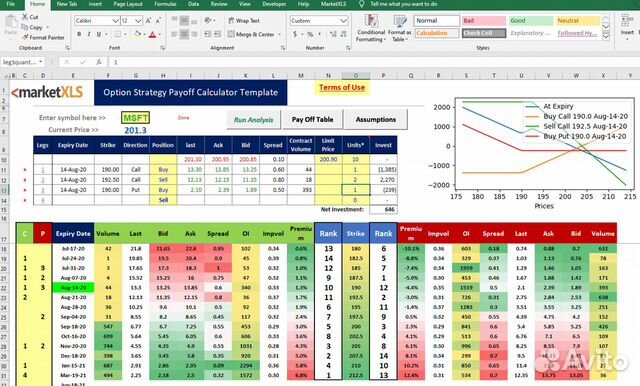Click the Decrease Indent icon
Viewport: 640px width, 386px height.
click(x=208, y=34)
